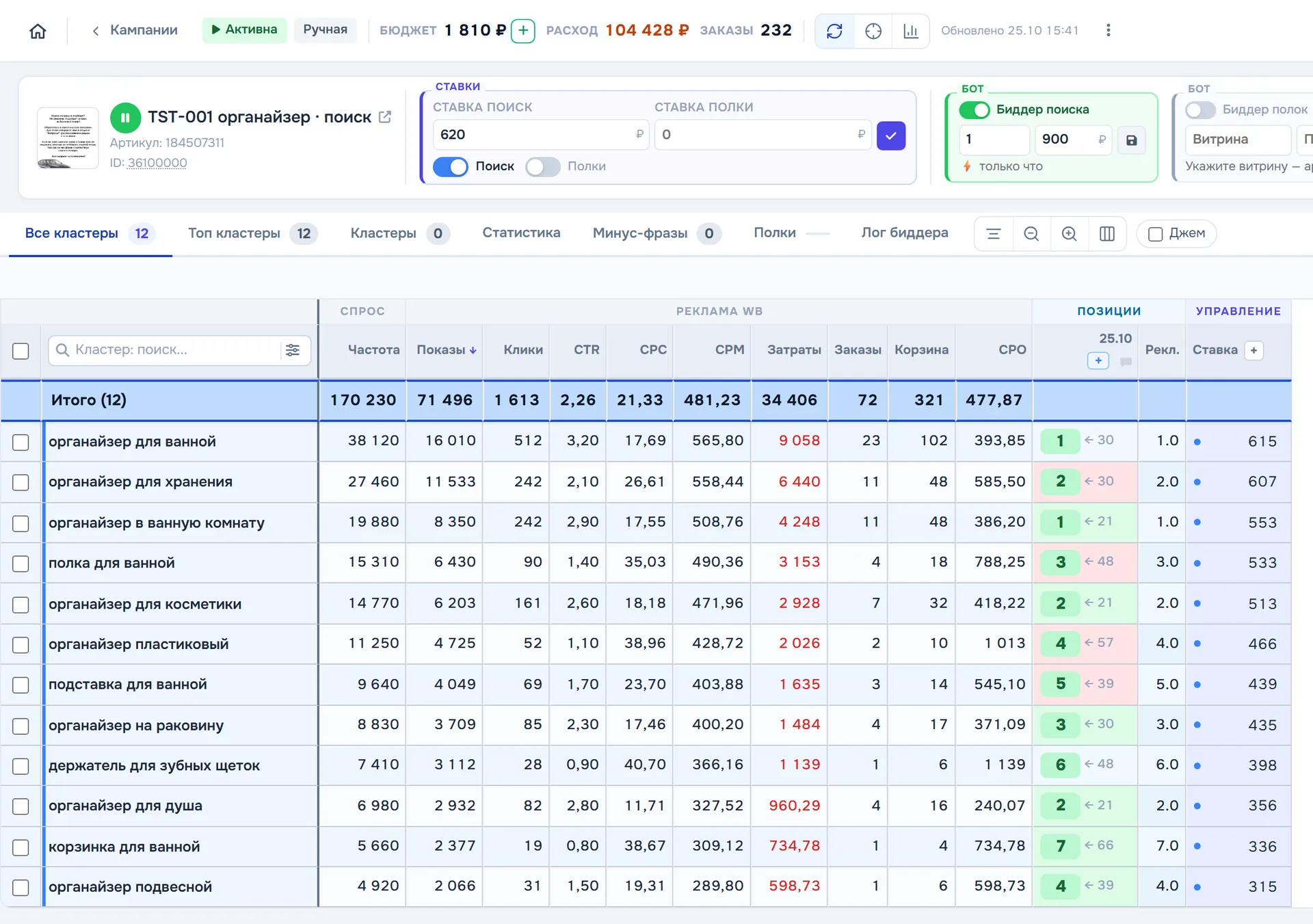The width and height of the screenshot is (1313, 924).
Task: Open the target crosshair tool
Action: tap(873, 31)
